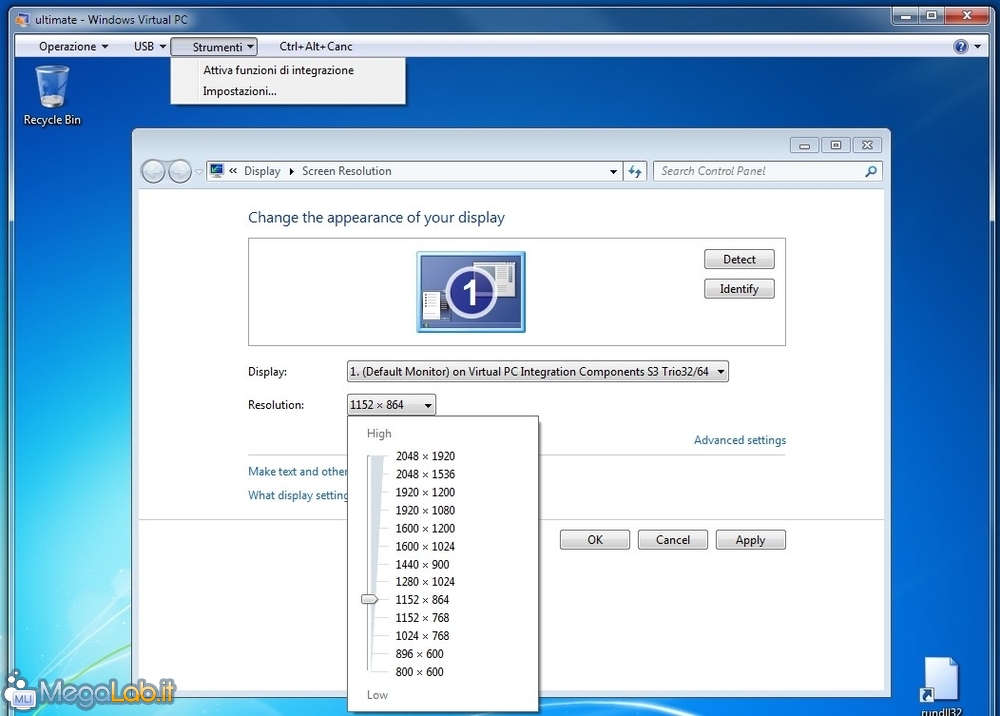Click the Forward navigation arrow

point(180,171)
